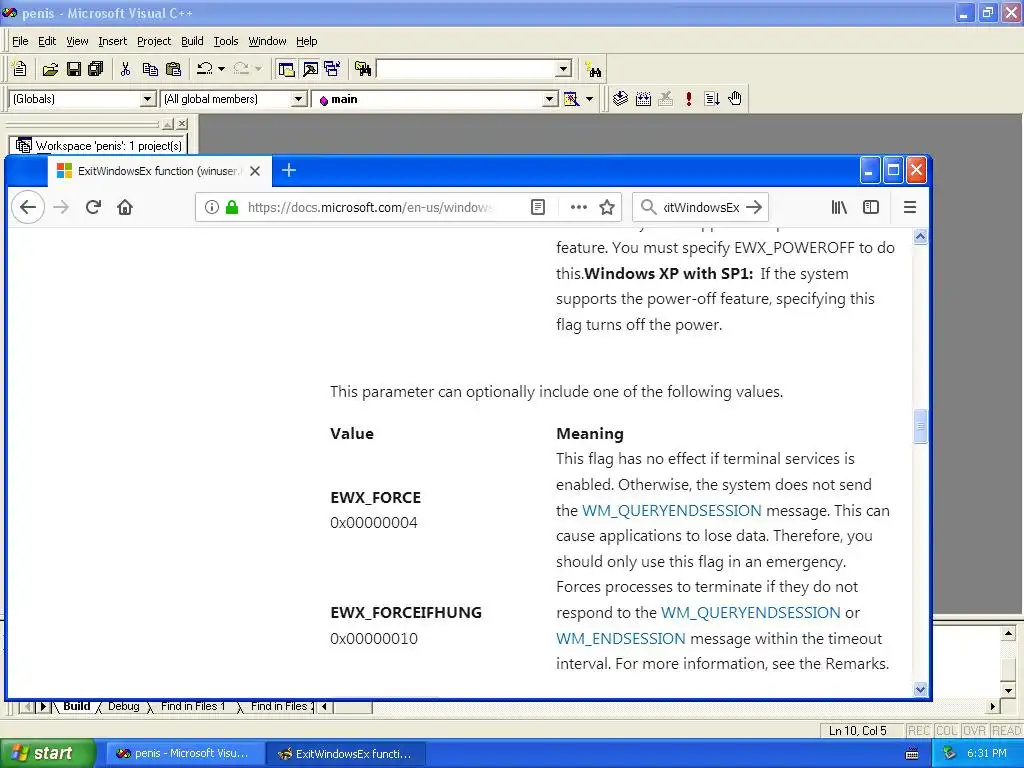Click the green padlock security icon
This screenshot has height=768, width=1024.
pos(232,207)
